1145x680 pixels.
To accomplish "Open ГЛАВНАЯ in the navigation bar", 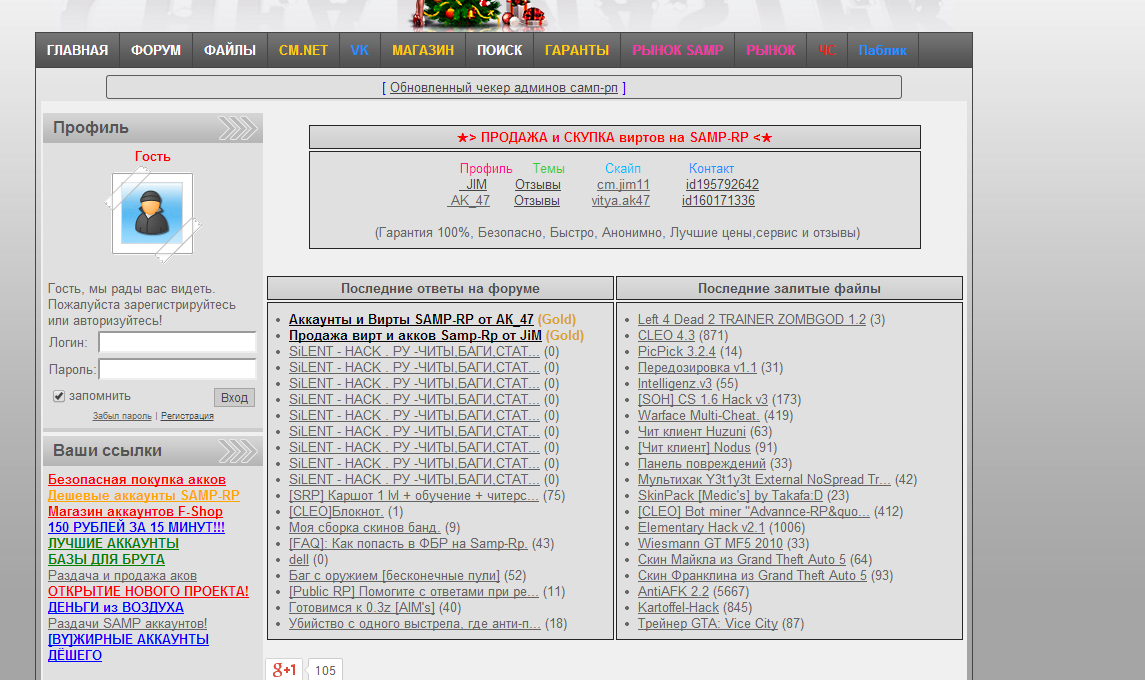I will (77, 50).
